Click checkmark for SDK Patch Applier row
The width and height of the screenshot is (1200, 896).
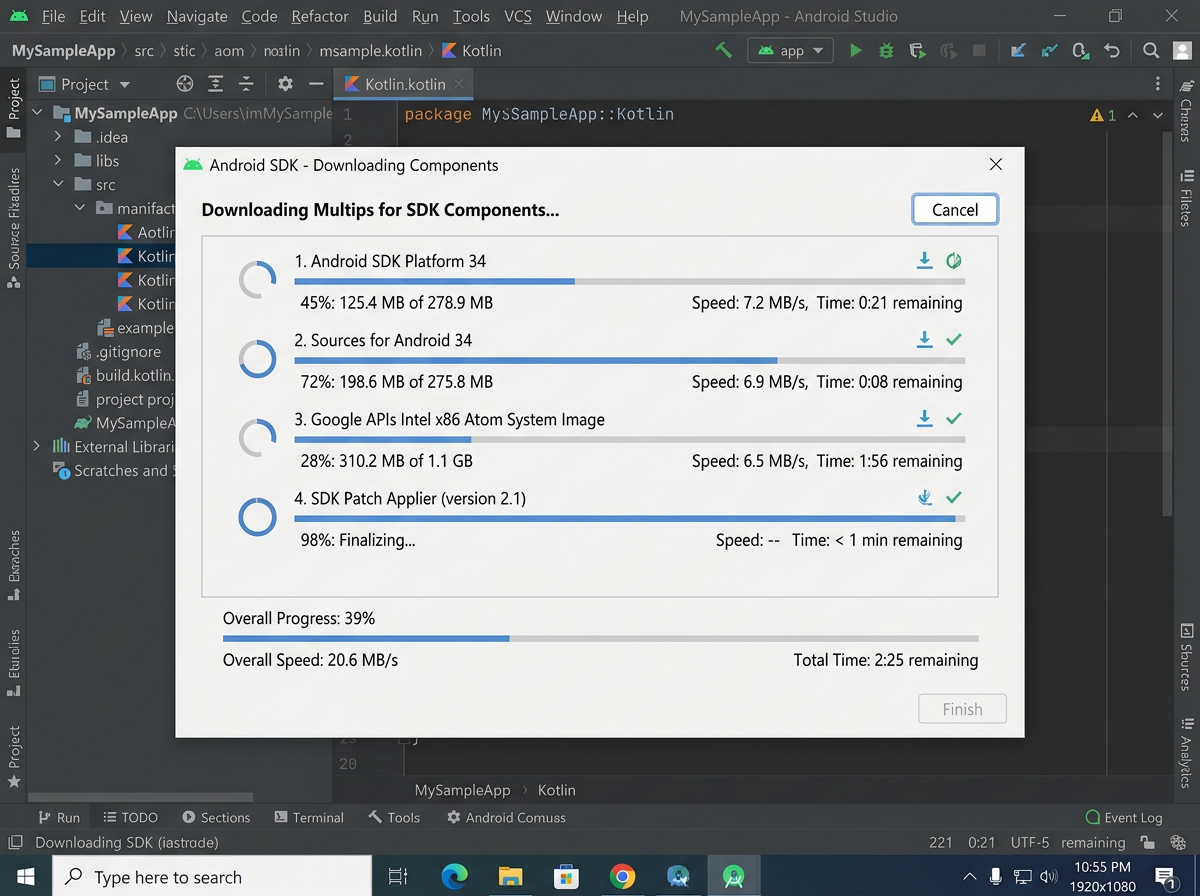954,497
